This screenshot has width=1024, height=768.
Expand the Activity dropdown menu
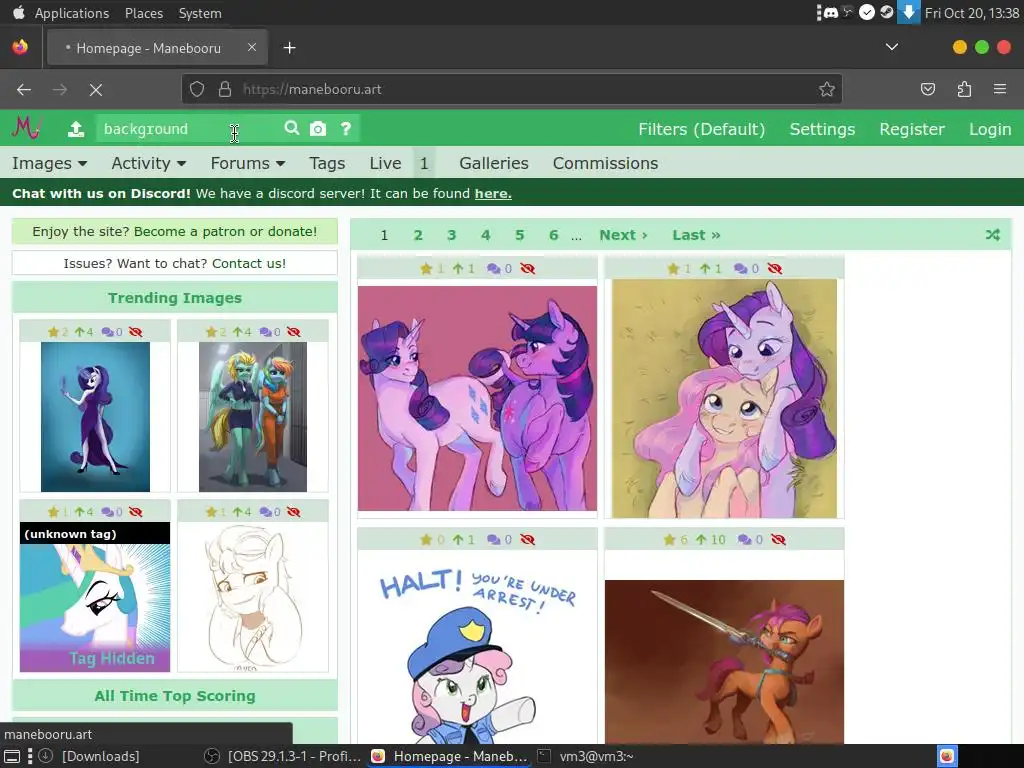point(149,163)
